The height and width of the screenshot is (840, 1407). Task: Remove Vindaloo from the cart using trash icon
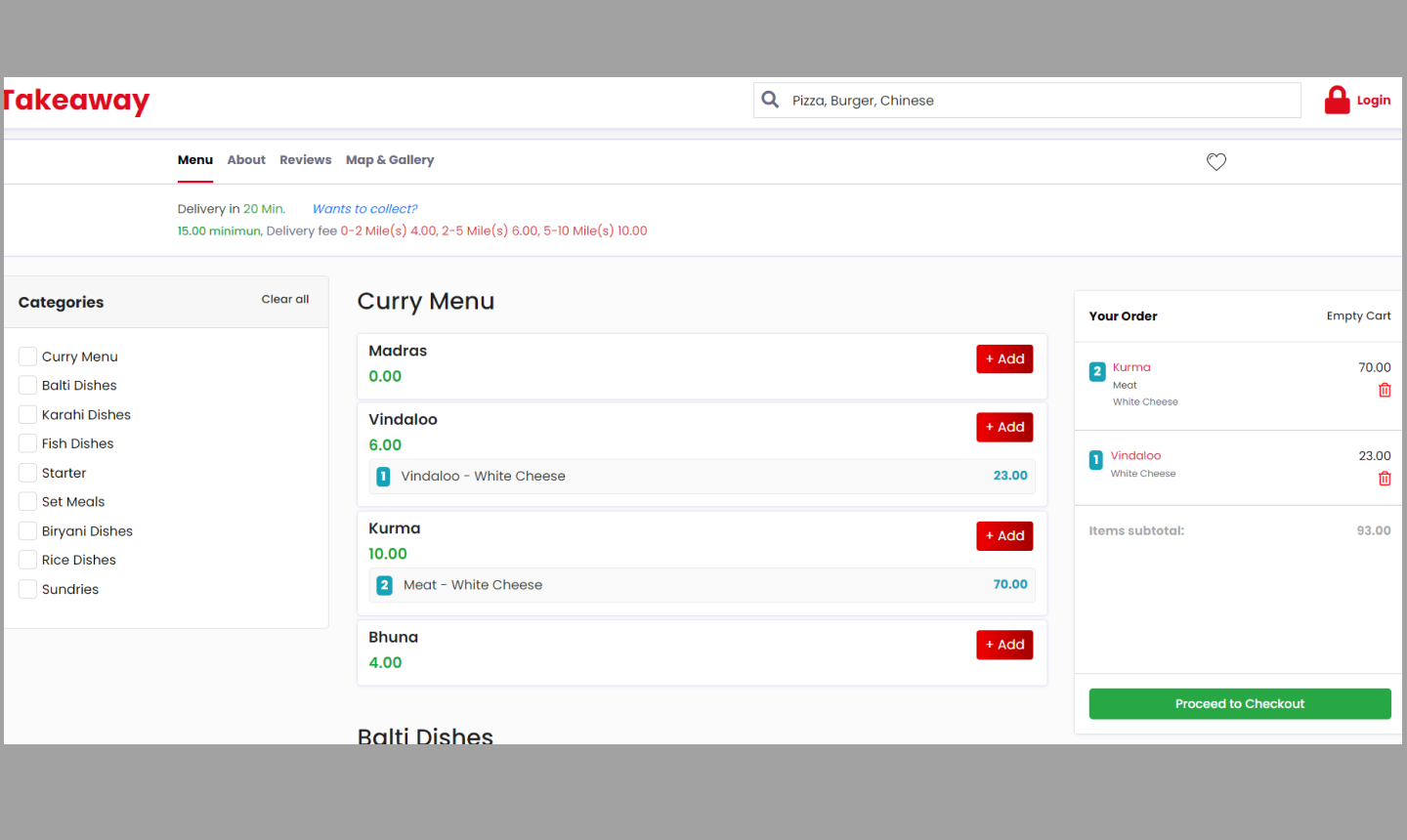(1384, 479)
